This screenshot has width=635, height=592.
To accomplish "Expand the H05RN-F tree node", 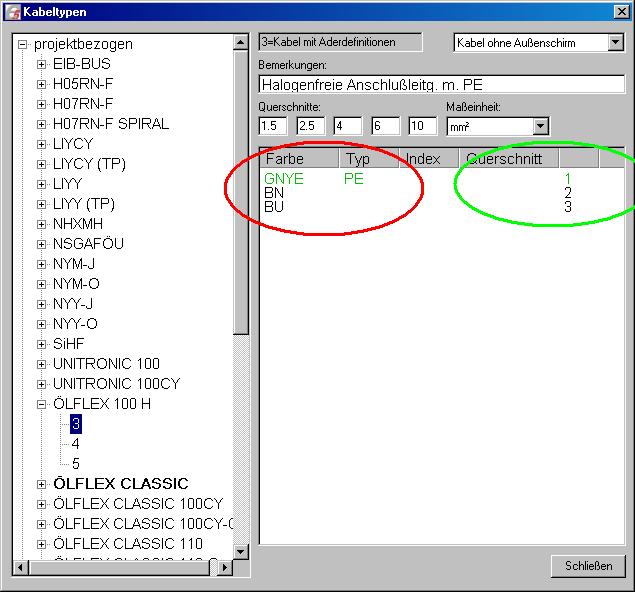I will [x=41, y=84].
